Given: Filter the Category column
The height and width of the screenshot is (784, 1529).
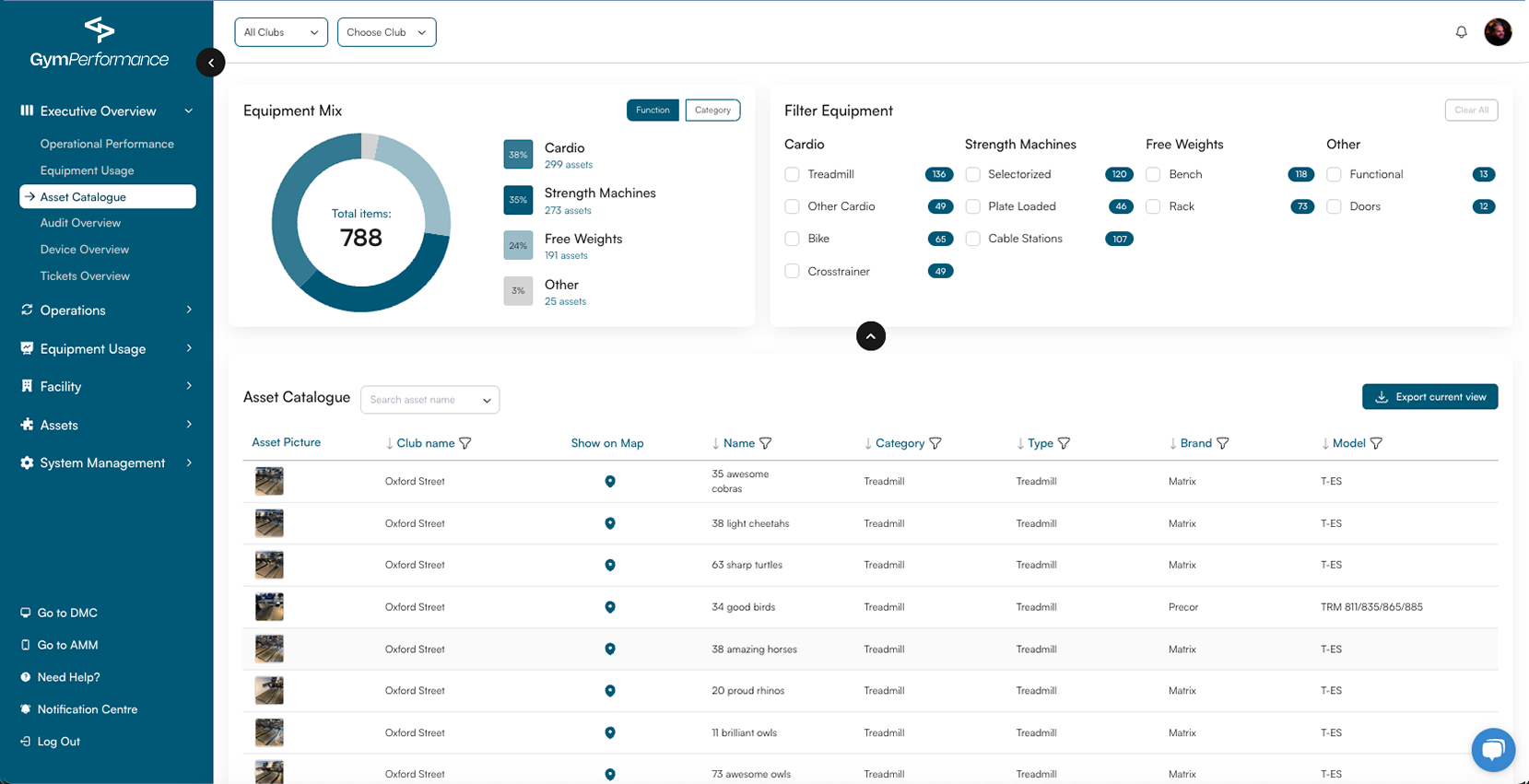Looking at the screenshot, I should point(935,443).
